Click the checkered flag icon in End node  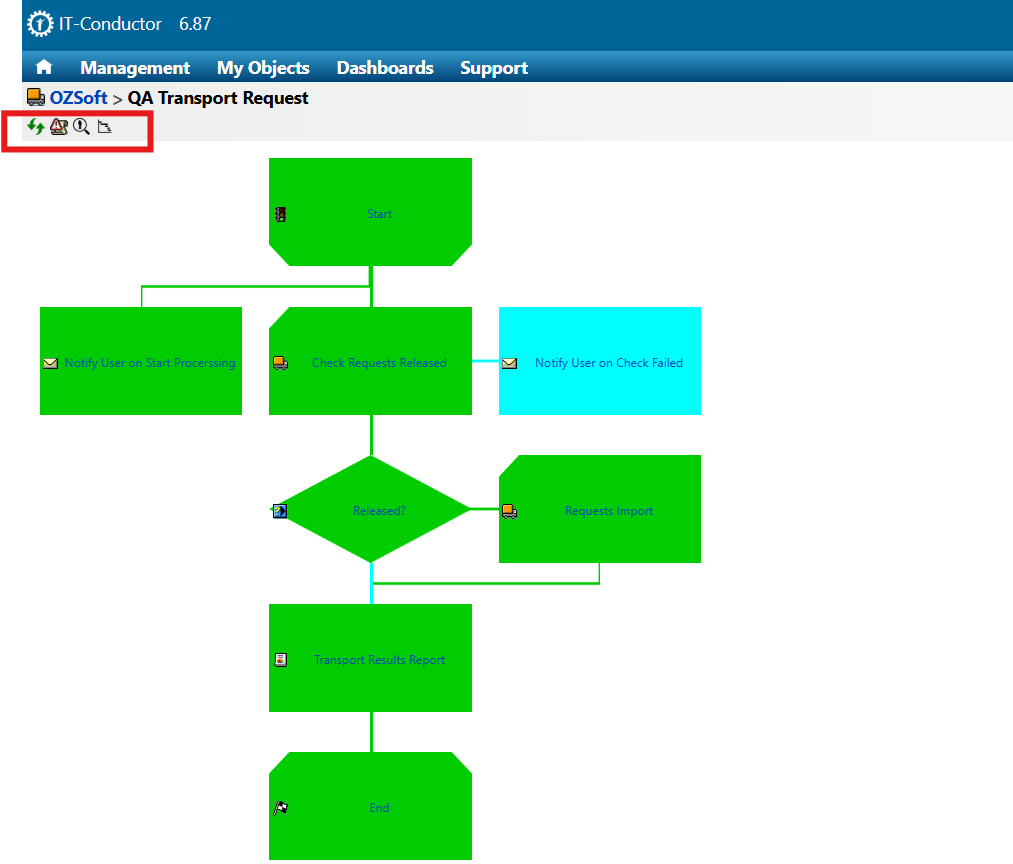click(281, 808)
